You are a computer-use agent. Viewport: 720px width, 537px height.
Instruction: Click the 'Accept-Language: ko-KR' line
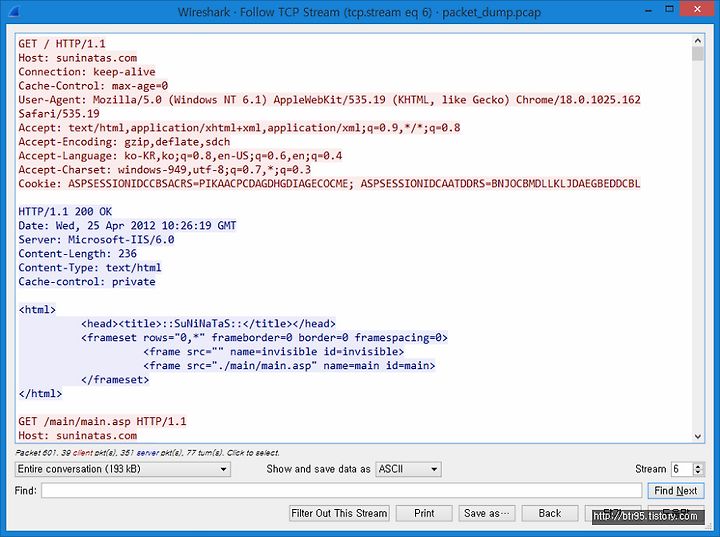180,156
